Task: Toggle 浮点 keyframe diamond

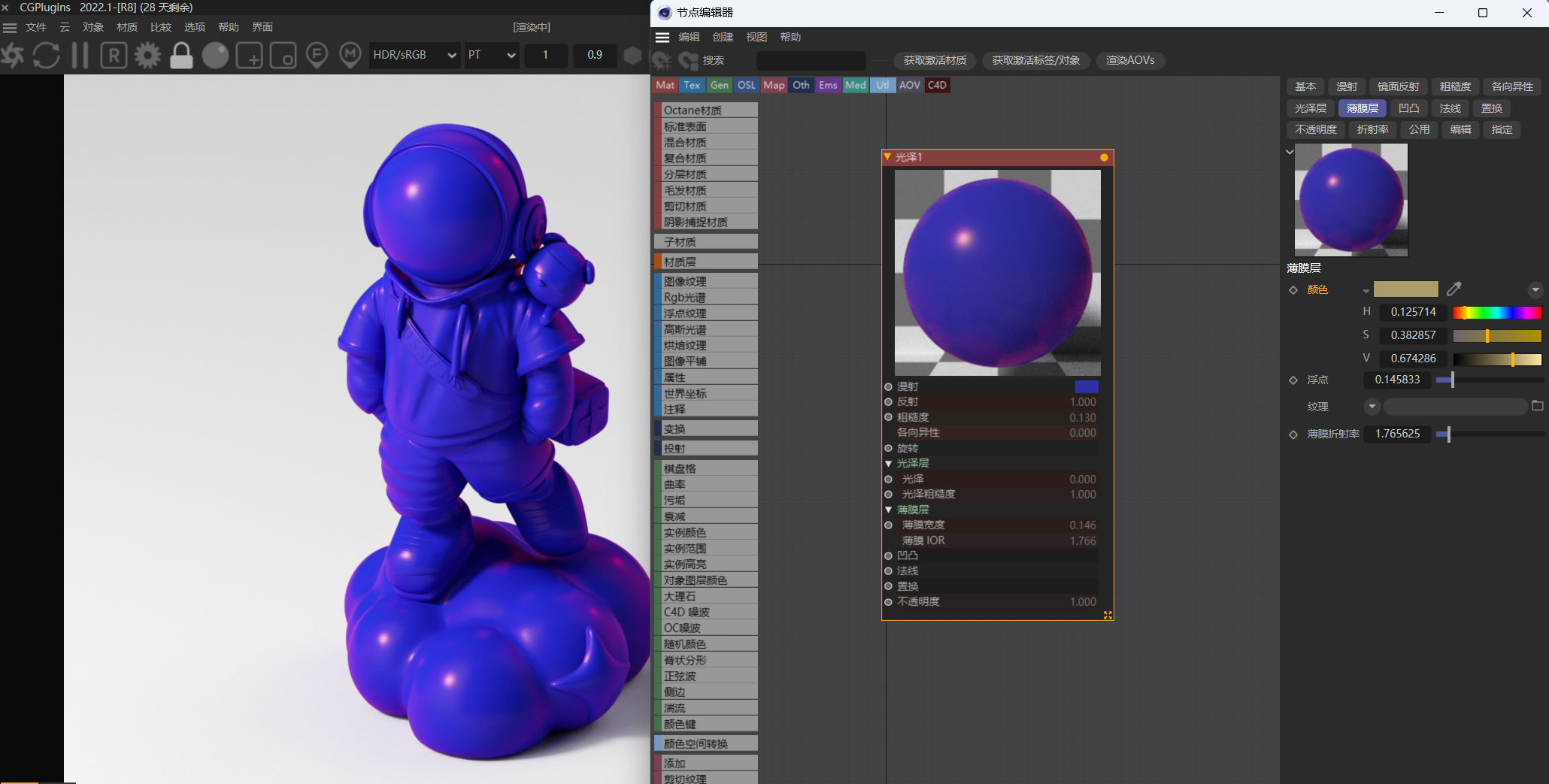Action: click(1293, 380)
